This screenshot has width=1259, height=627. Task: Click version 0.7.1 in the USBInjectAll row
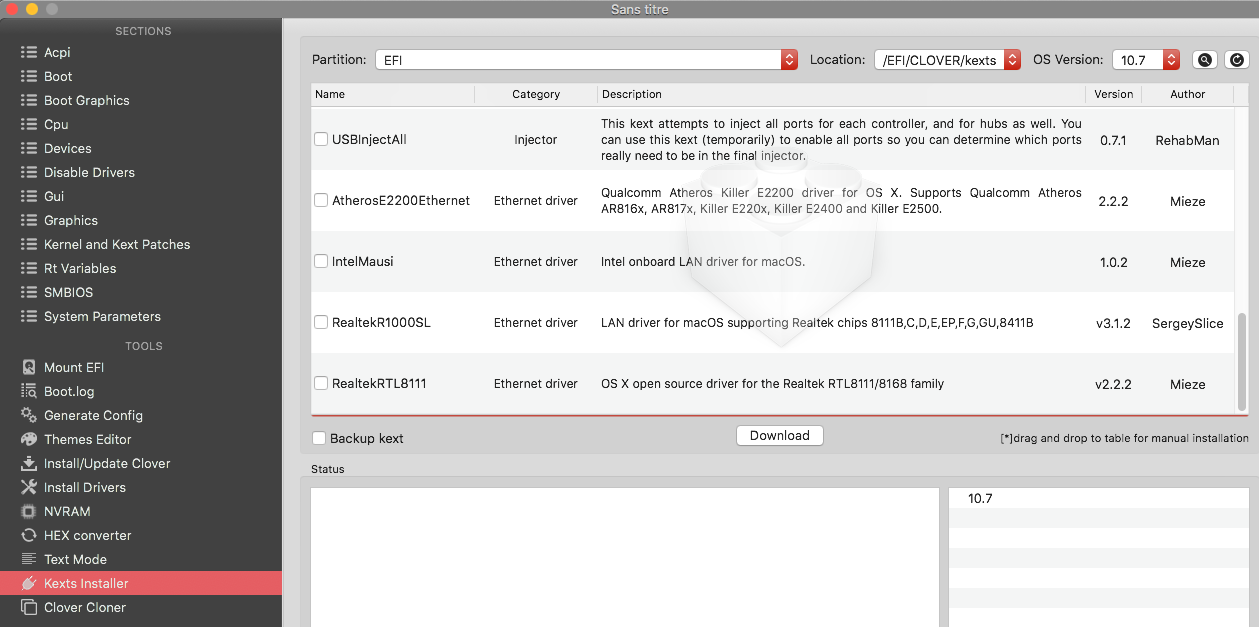pyautogui.click(x=1113, y=141)
